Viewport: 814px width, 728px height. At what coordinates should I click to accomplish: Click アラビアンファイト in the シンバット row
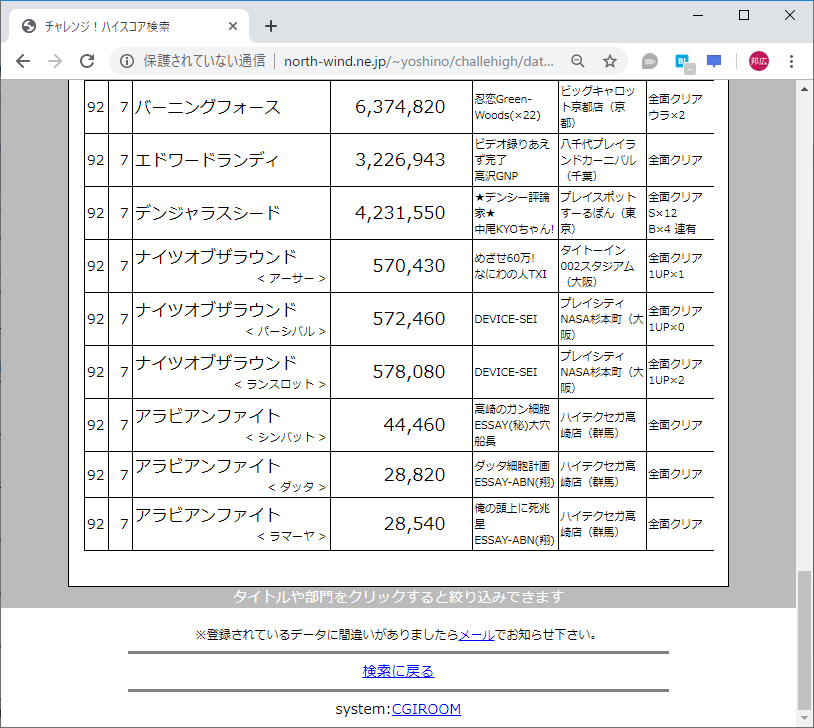coord(208,415)
